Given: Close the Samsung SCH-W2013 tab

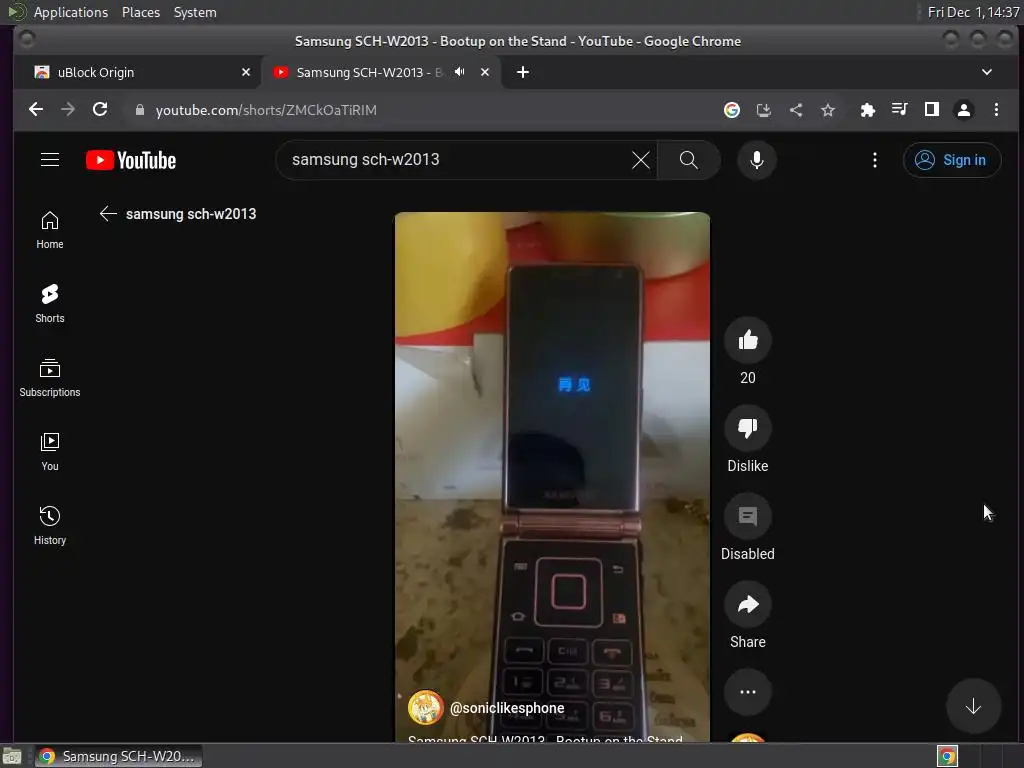Looking at the screenshot, I should point(485,72).
